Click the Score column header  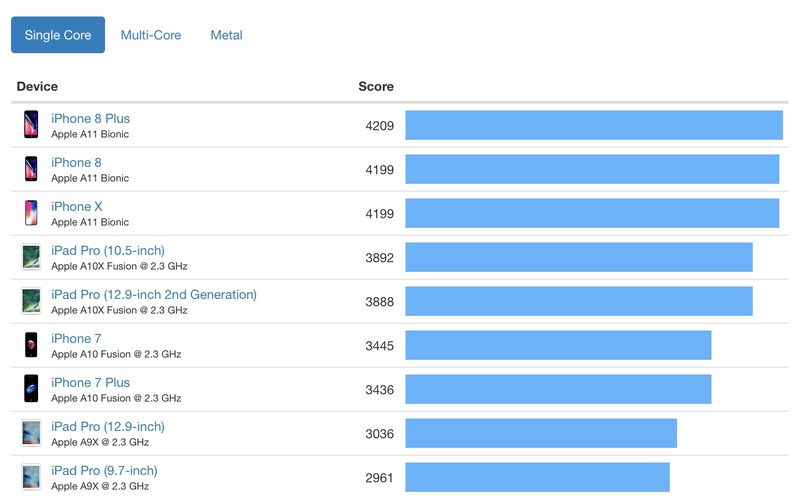376,86
